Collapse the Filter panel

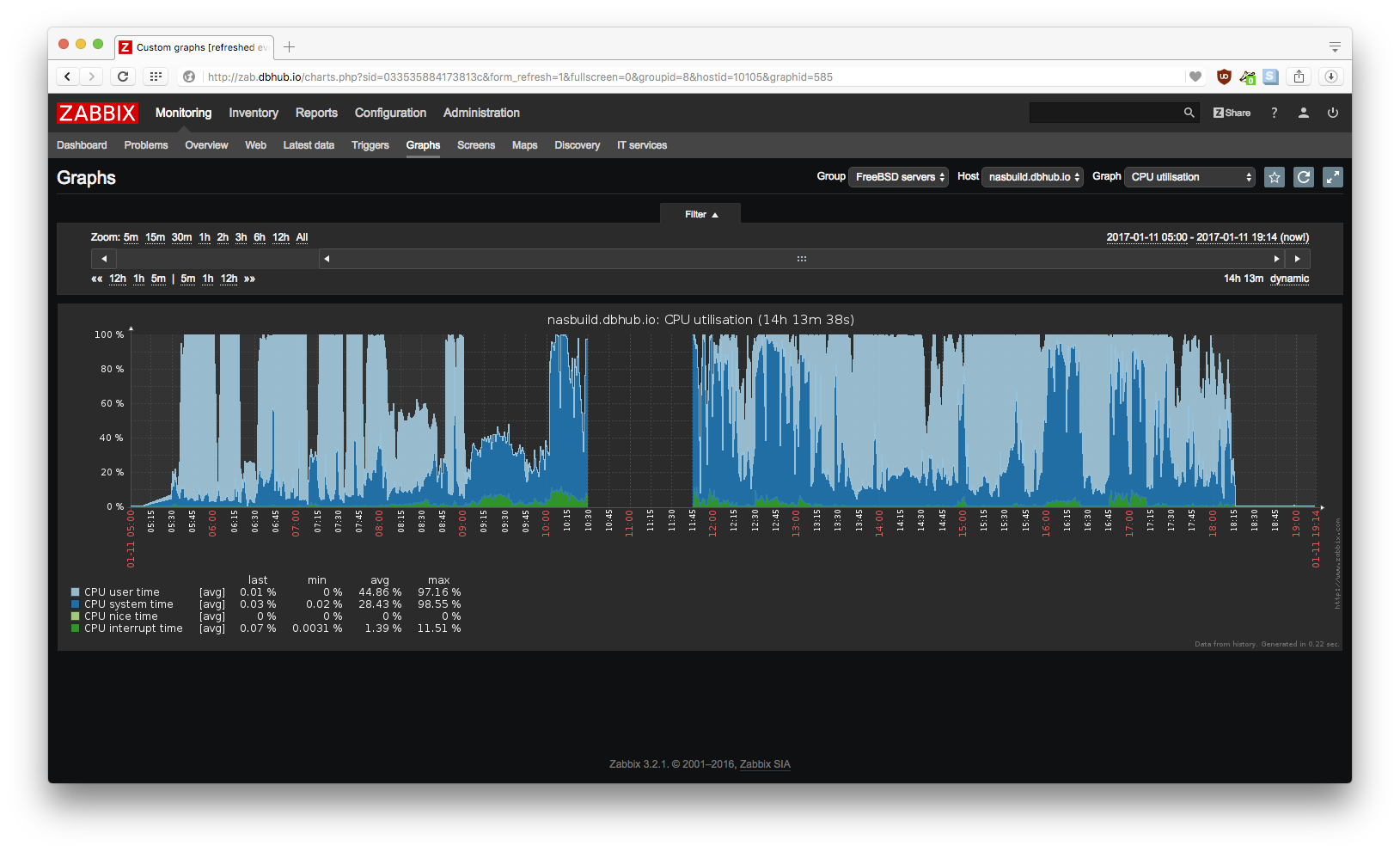click(700, 215)
